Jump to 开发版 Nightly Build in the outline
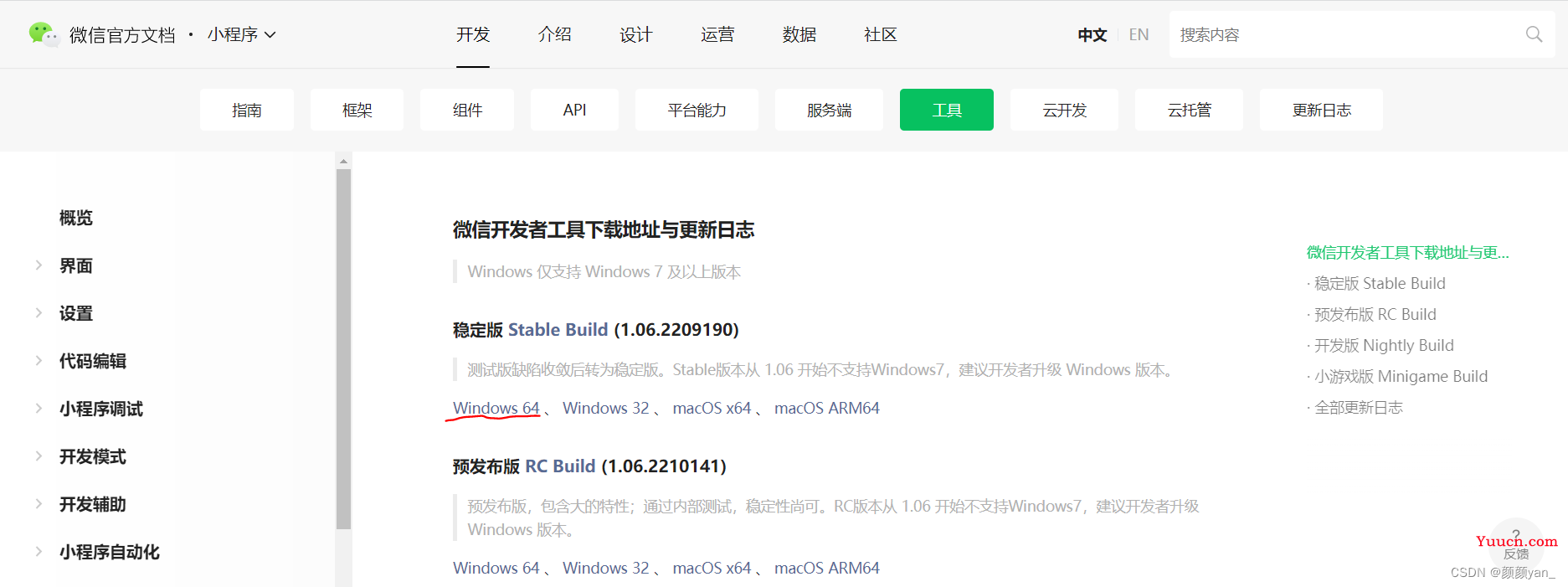Viewport: 1568px width, 587px height. coord(1384,346)
